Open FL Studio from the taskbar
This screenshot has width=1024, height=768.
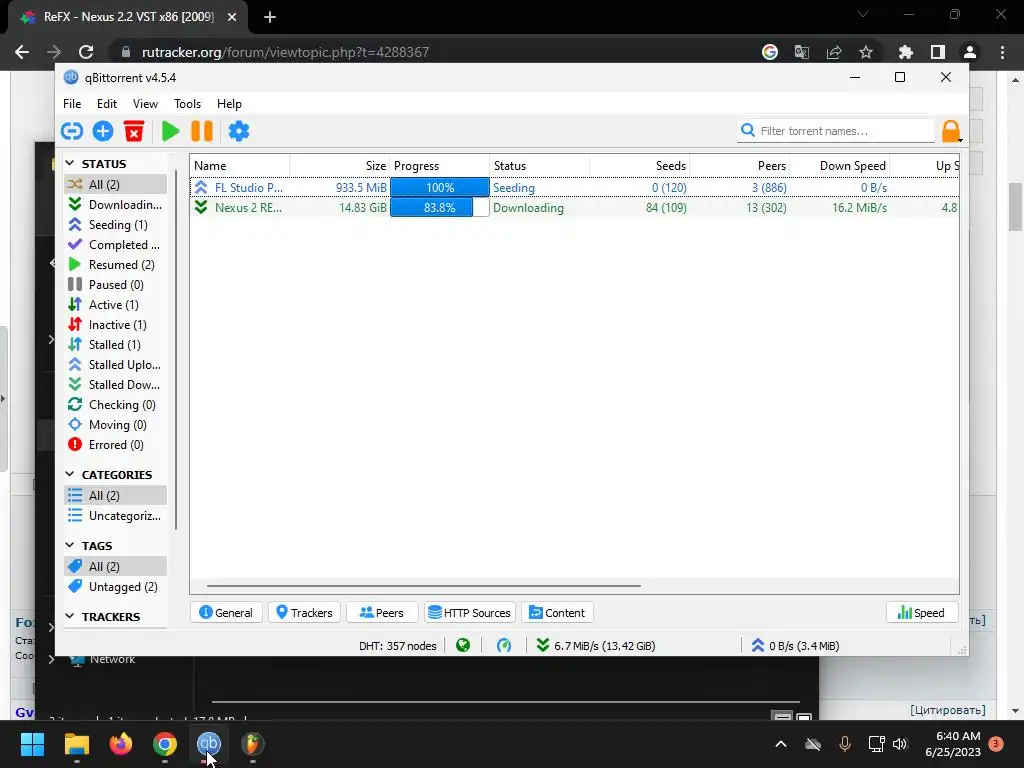click(253, 744)
